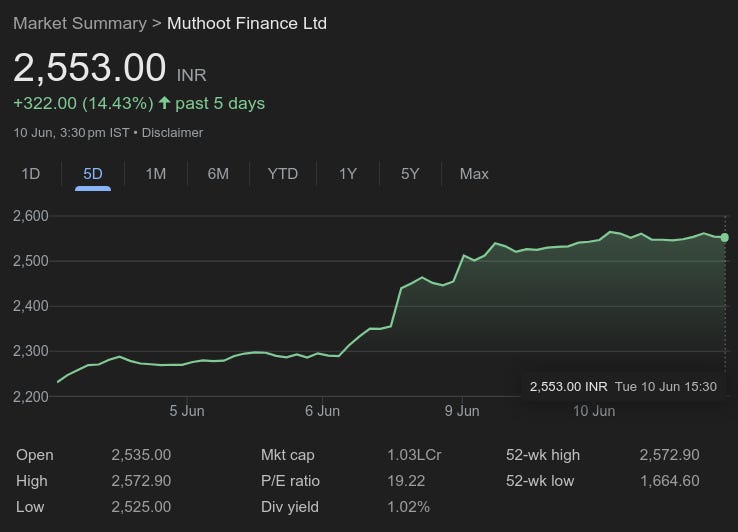Click the 2,300 y-axis label
The height and width of the screenshot is (532, 738).
click(31, 351)
